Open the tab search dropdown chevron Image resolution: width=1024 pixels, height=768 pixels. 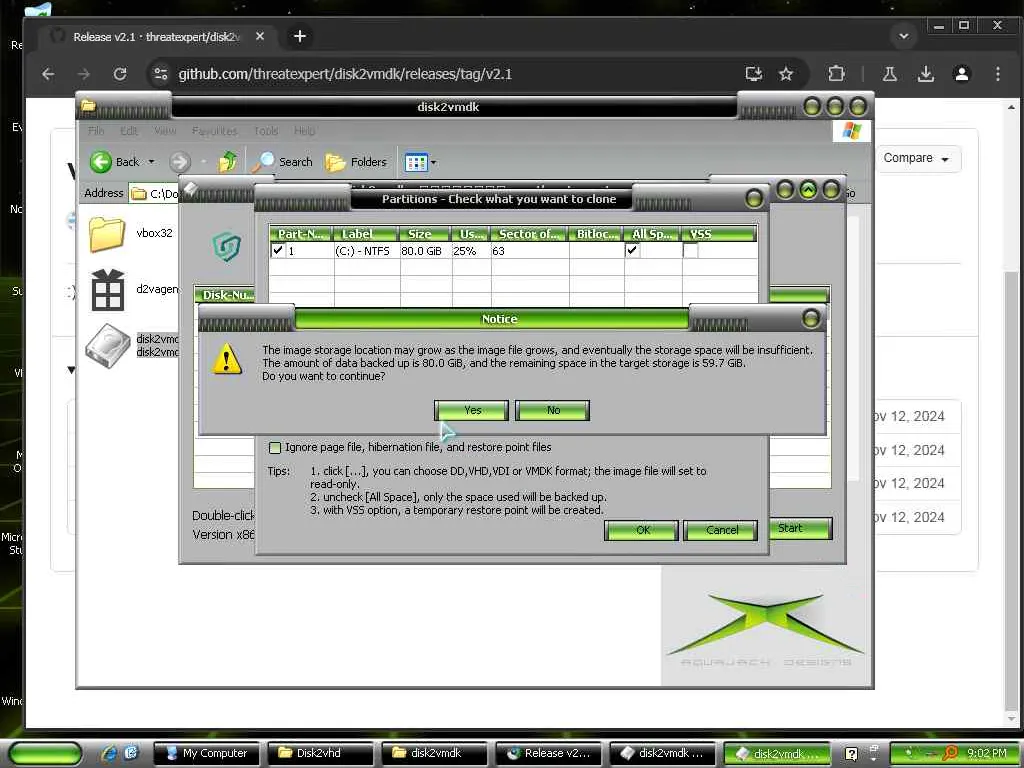click(x=904, y=36)
